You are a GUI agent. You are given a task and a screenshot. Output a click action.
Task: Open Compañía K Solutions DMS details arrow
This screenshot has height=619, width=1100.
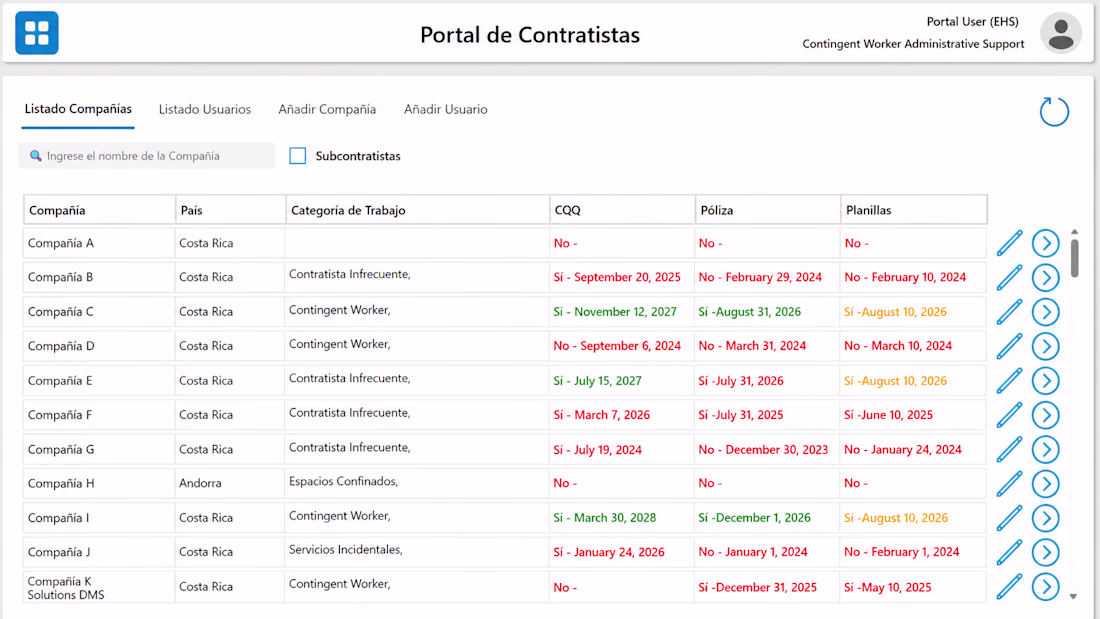pyautogui.click(x=1045, y=587)
